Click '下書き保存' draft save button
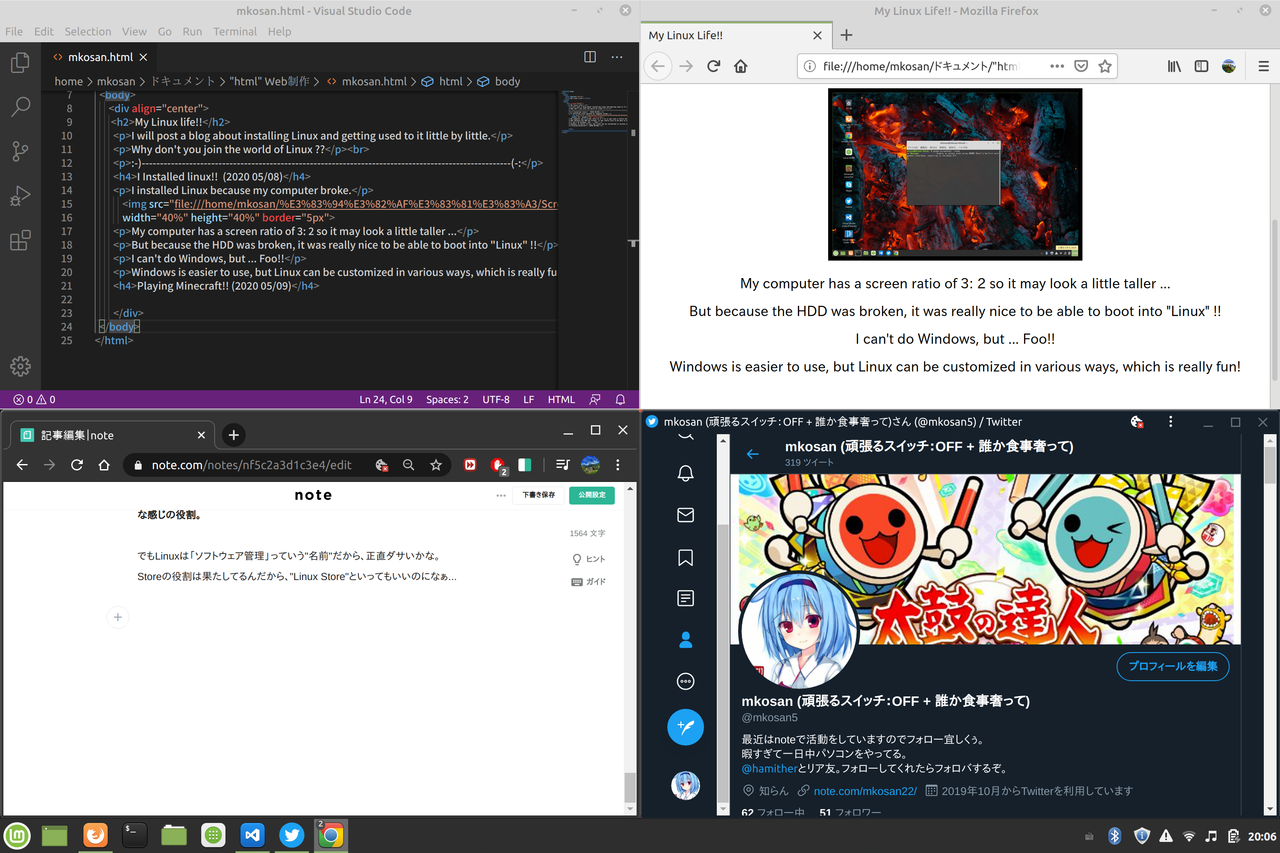Viewport: 1280px width, 853px height. [539, 495]
